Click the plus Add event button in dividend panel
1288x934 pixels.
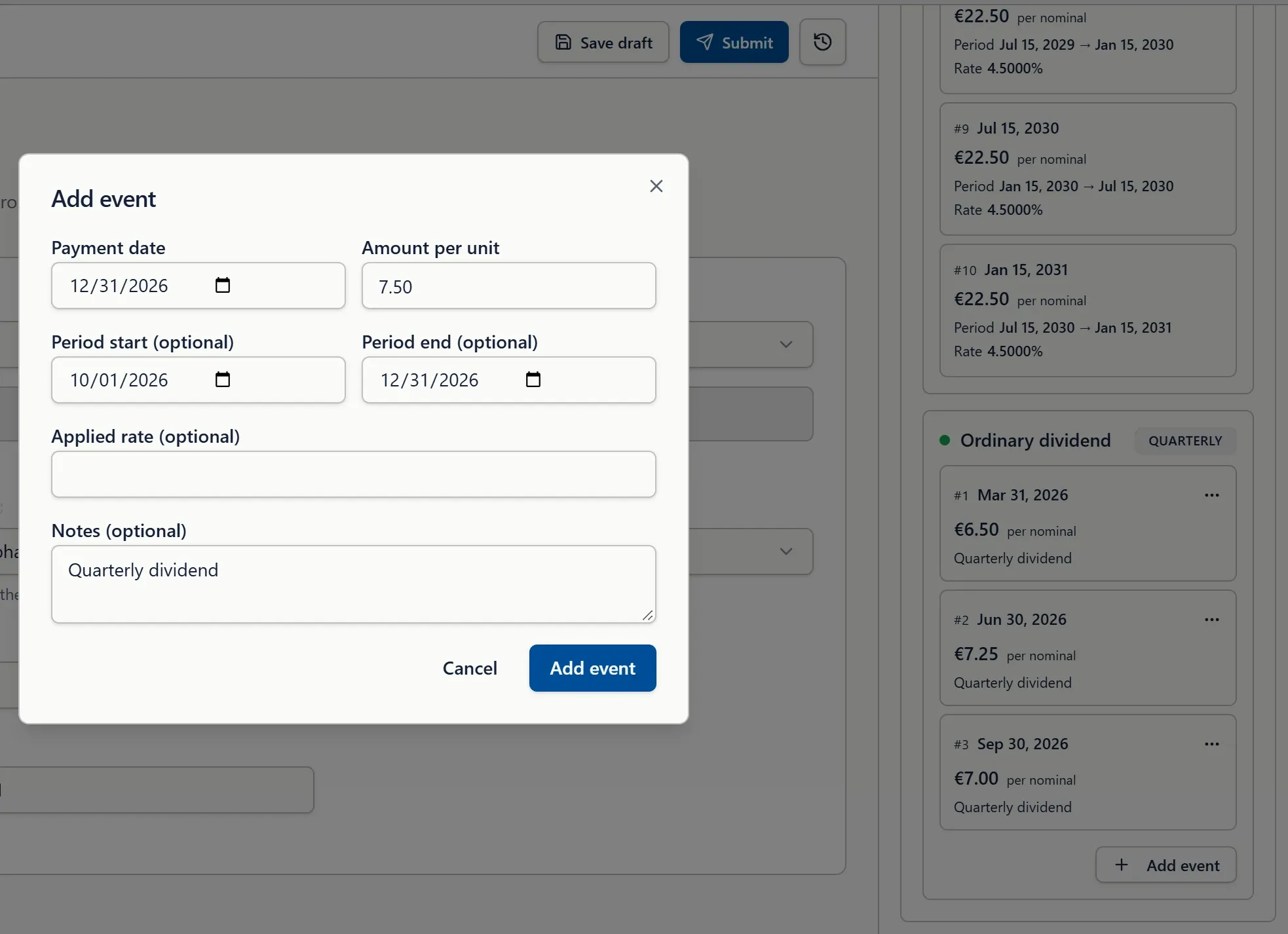[1166, 865]
